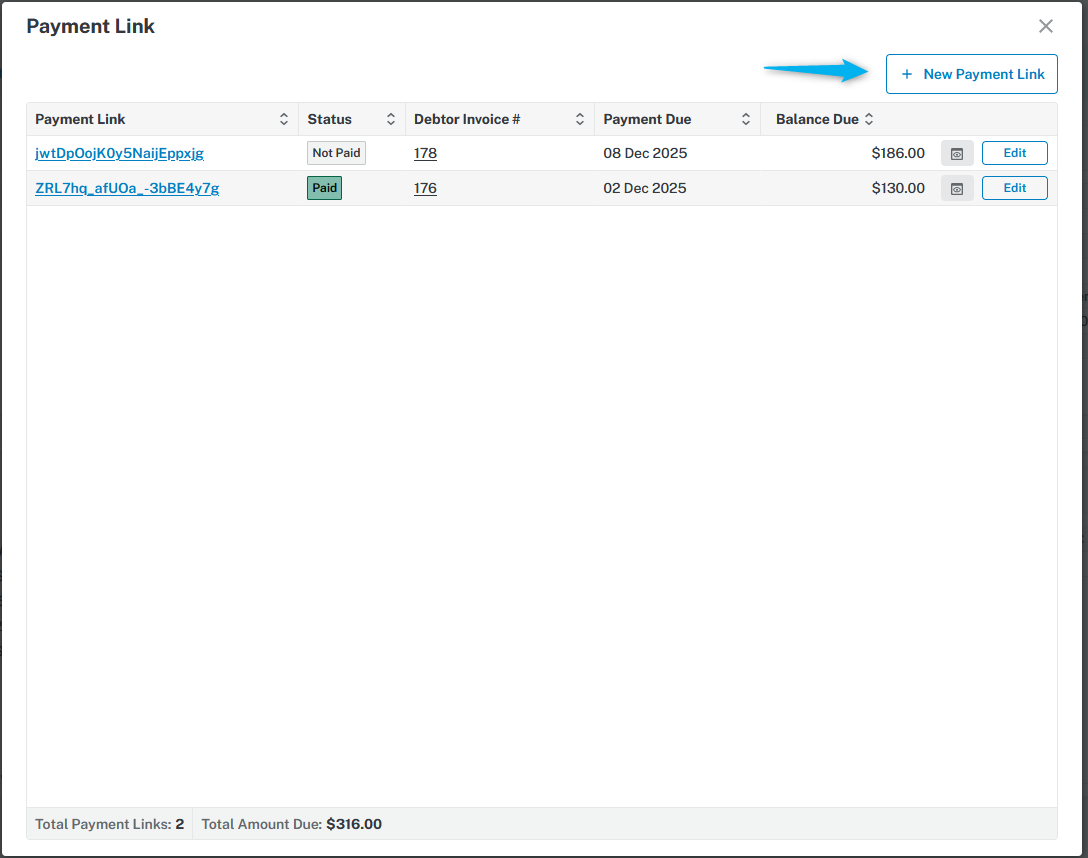
Task: Click the Total Amount Due footer value
Action: [354, 825]
